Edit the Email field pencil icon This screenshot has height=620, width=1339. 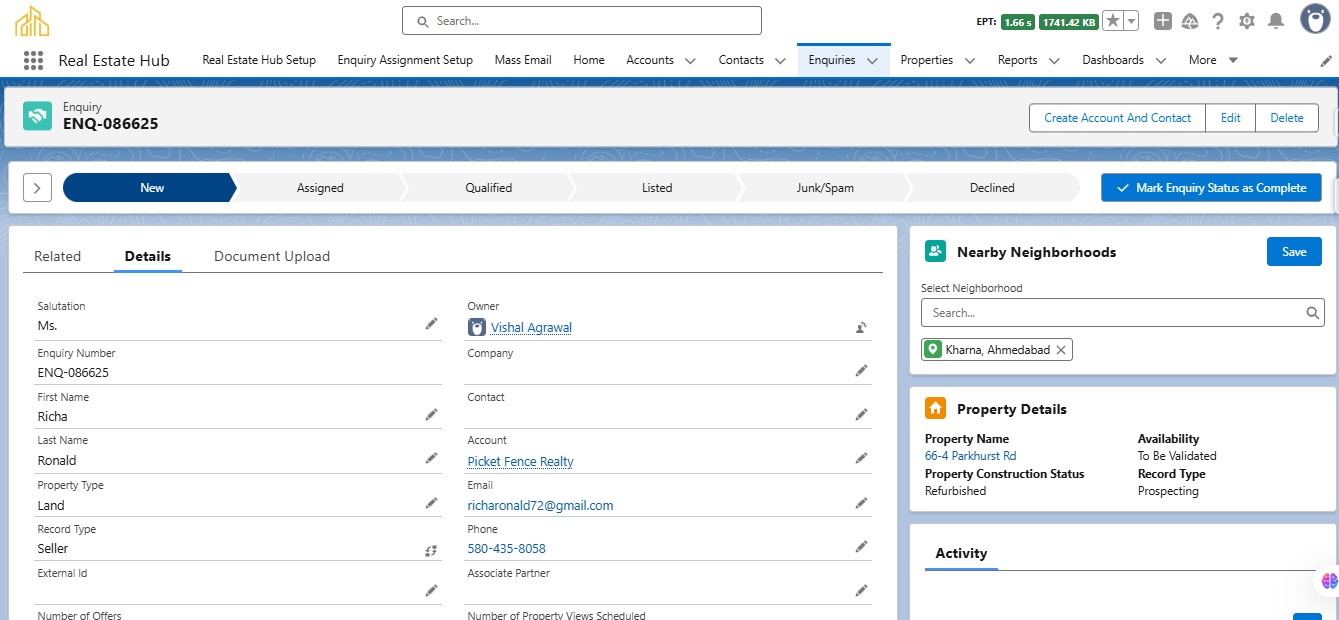coord(860,503)
